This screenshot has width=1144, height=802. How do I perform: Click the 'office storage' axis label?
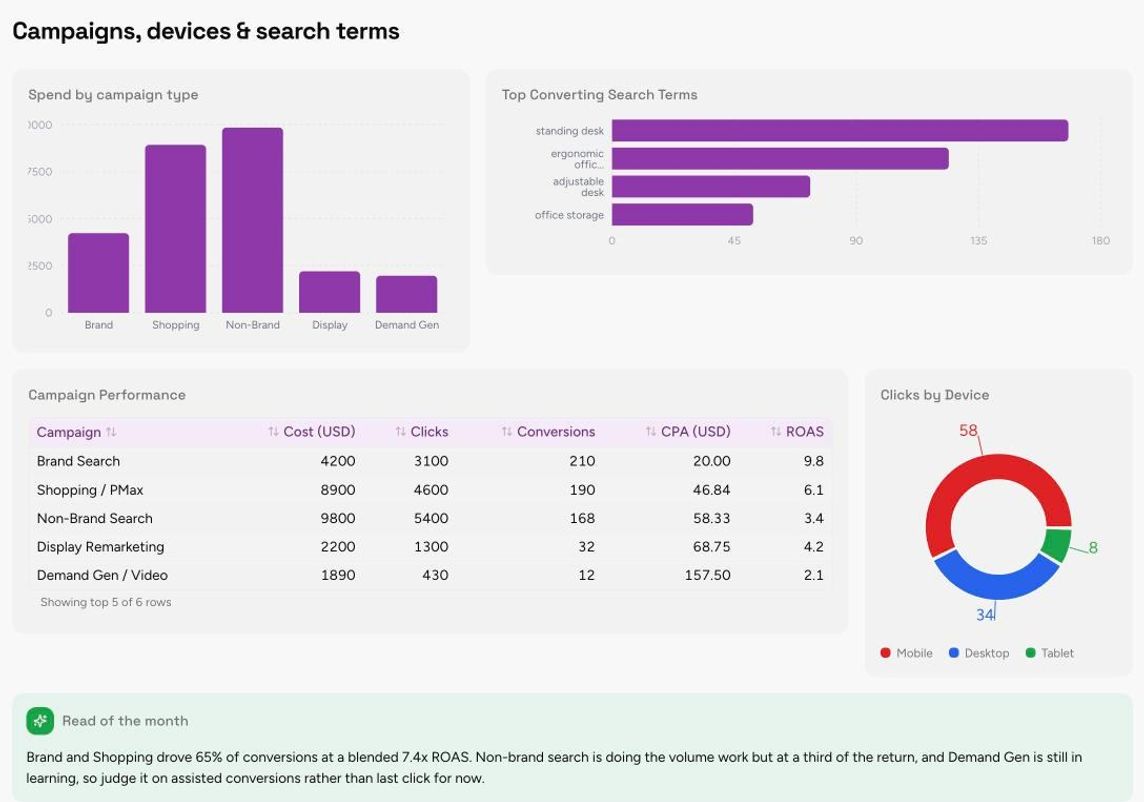569,215
